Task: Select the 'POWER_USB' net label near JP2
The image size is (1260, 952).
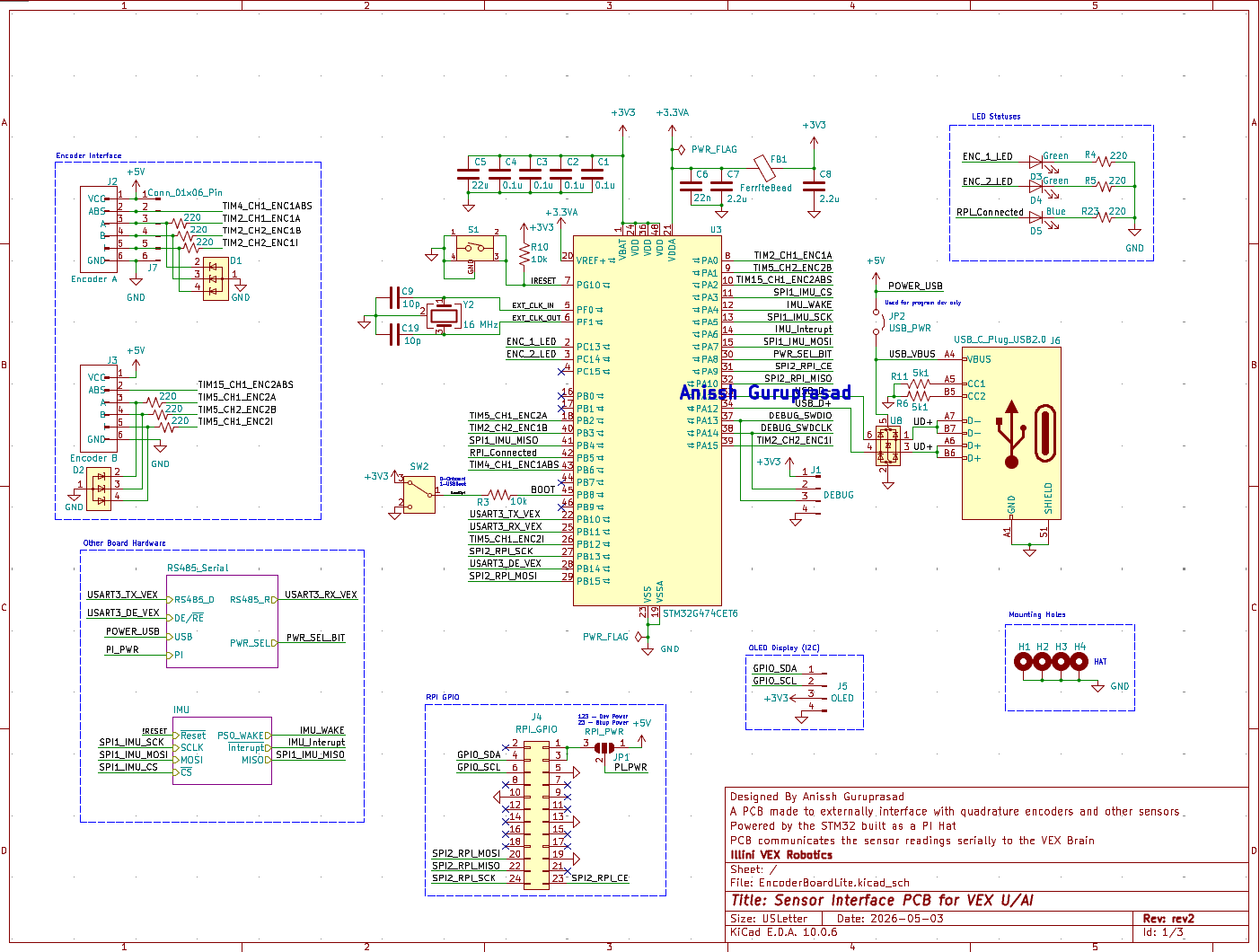Action: [x=916, y=286]
